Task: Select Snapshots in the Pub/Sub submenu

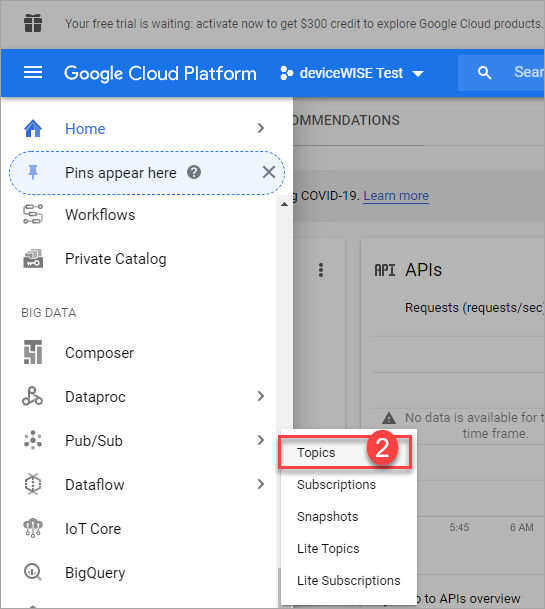Action: pyautogui.click(x=327, y=517)
